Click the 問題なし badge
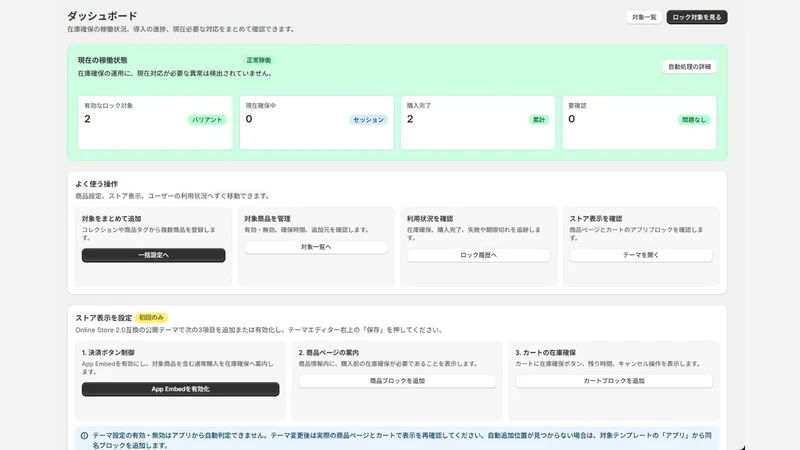Screen dimensions: 800x450 coord(694,120)
